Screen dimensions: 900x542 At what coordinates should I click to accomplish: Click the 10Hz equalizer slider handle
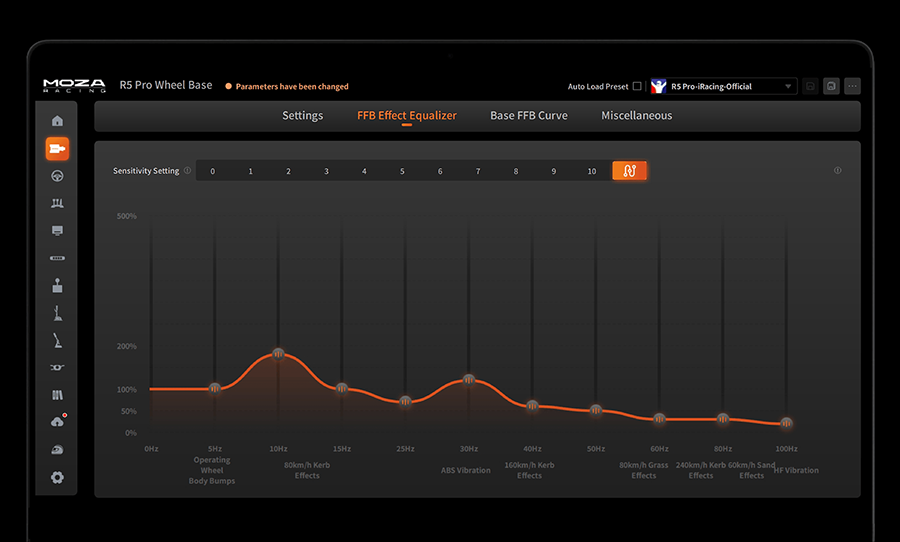pos(278,354)
